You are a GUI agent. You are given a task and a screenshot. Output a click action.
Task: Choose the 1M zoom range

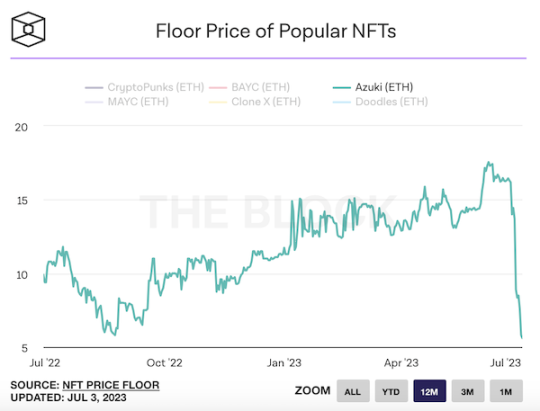point(506,391)
